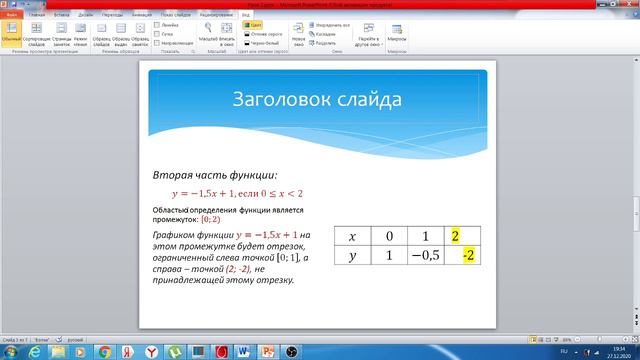Viewport: 640px width, 360px height.
Task: Click table cell containing −0,5
Action: 425,255
